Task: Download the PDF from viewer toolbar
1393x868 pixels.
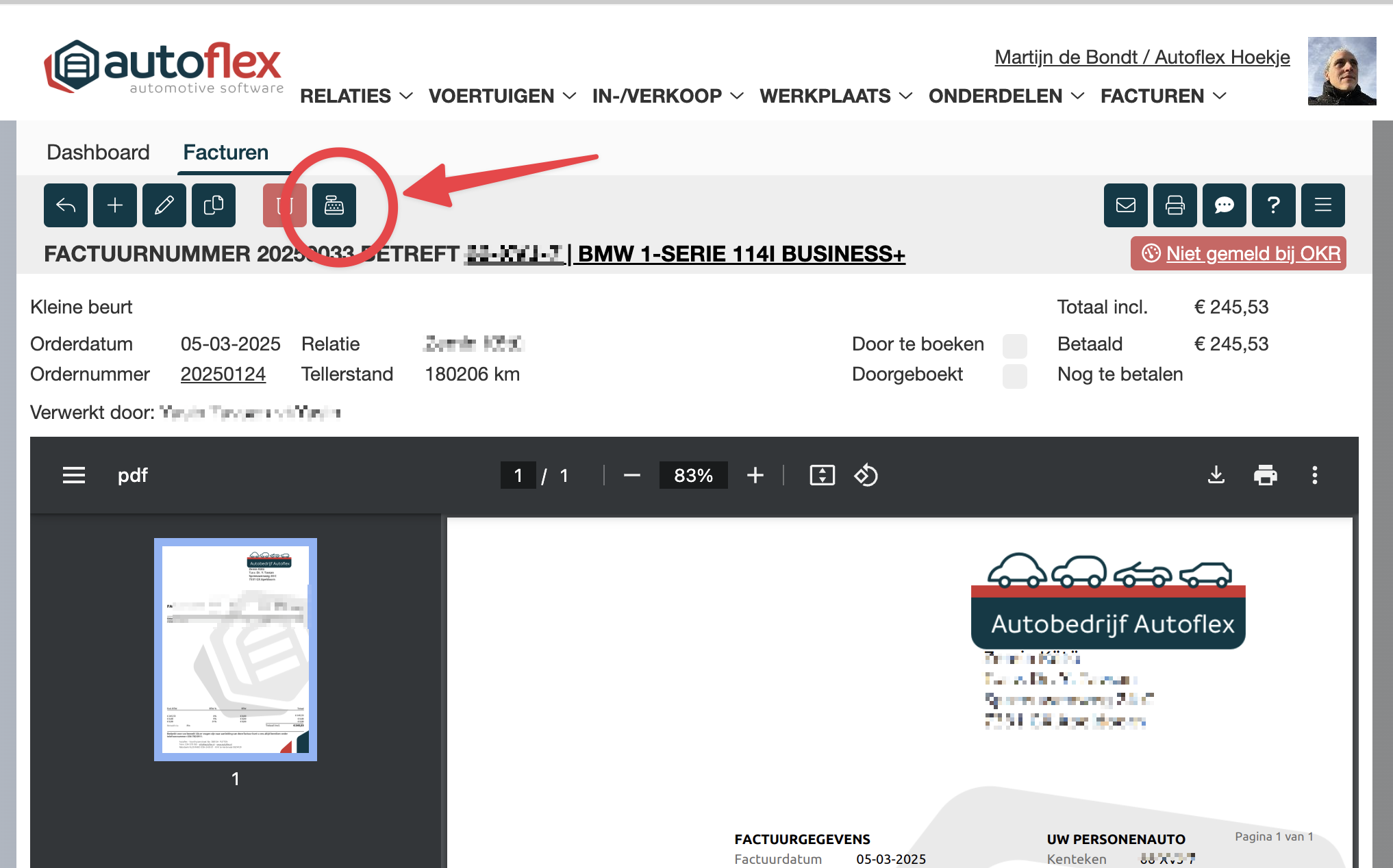Action: point(1216,475)
